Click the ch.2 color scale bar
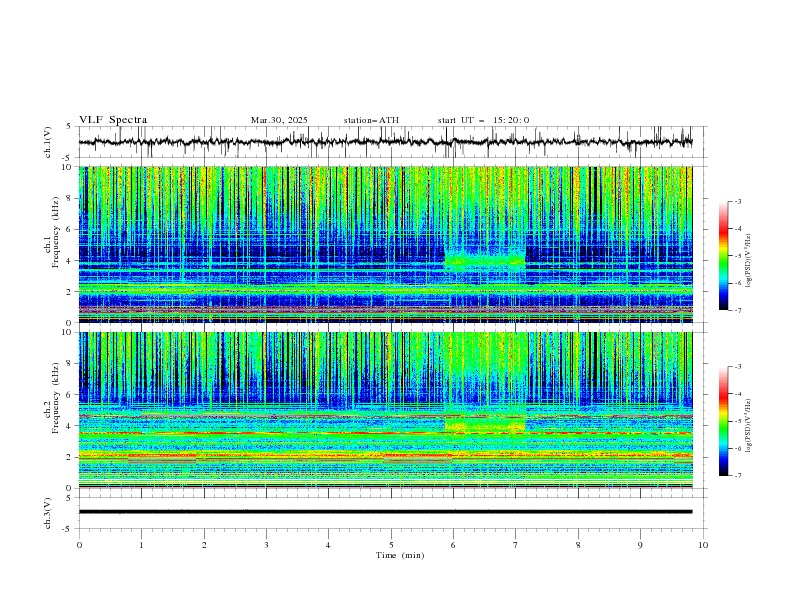Screen dimensions: 792x612 pos(723,421)
